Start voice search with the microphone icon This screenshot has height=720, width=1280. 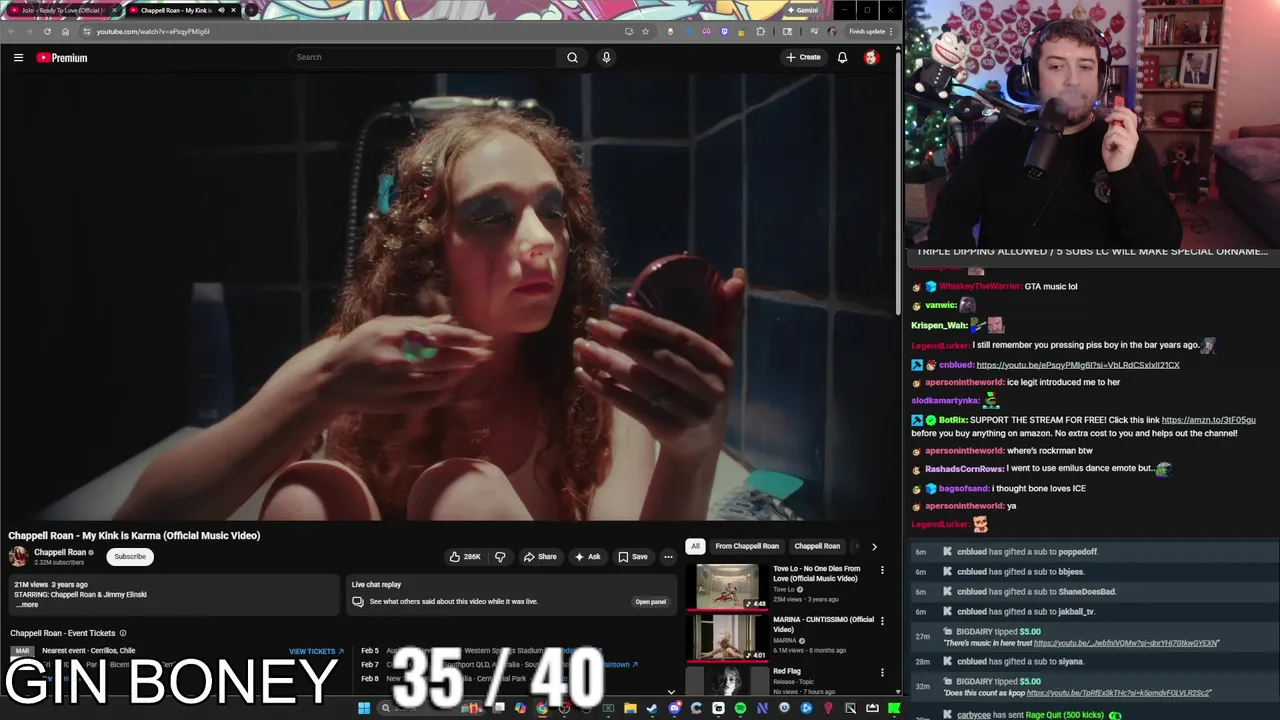click(x=606, y=57)
